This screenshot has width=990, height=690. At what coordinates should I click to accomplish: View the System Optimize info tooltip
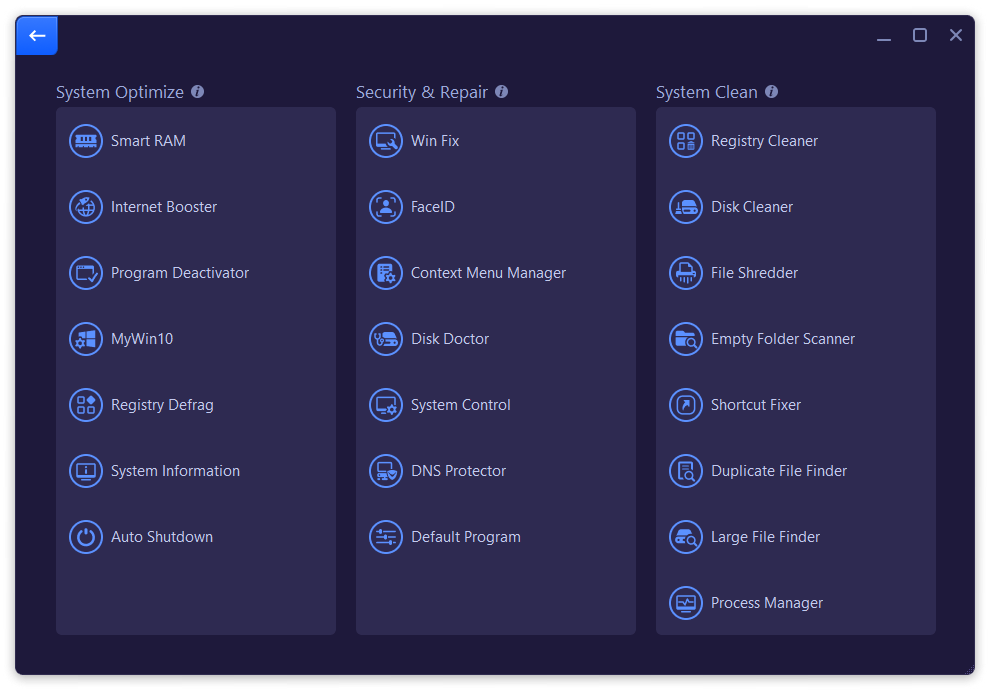(198, 91)
